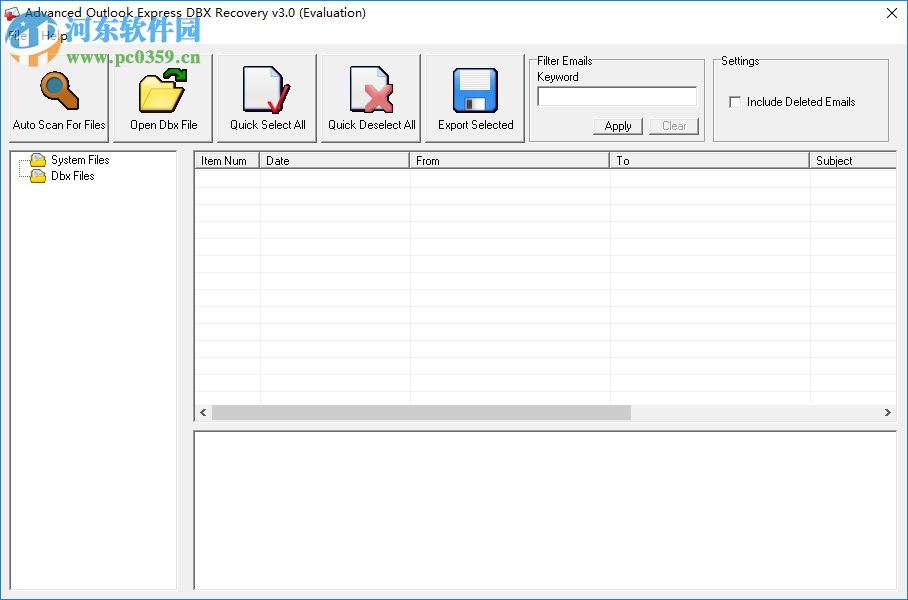Click the Keyword input field

click(x=616, y=96)
